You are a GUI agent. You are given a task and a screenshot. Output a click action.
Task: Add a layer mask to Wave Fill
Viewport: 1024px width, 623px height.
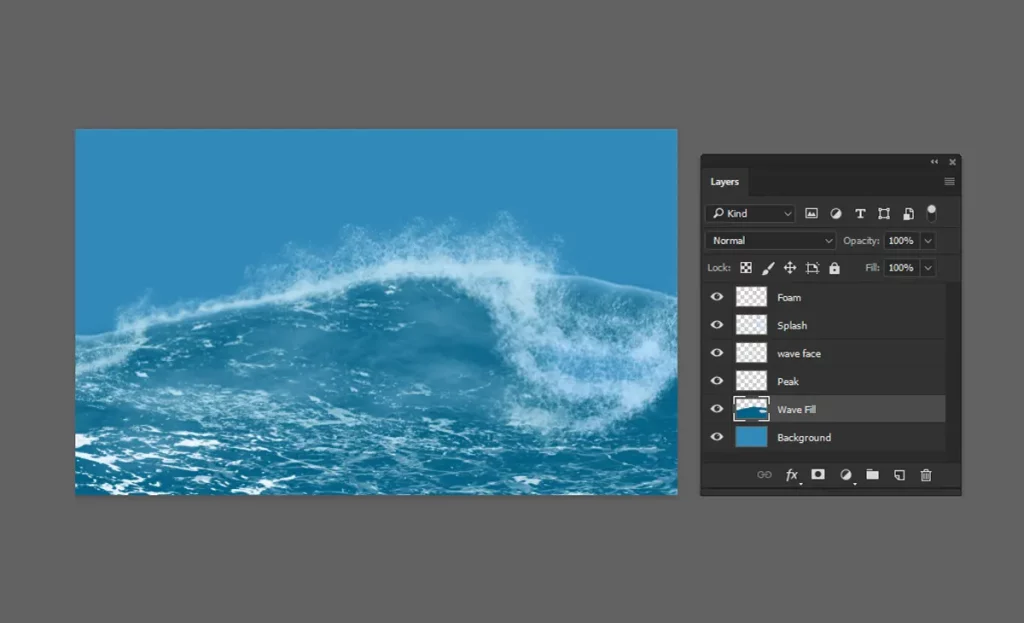tap(818, 474)
